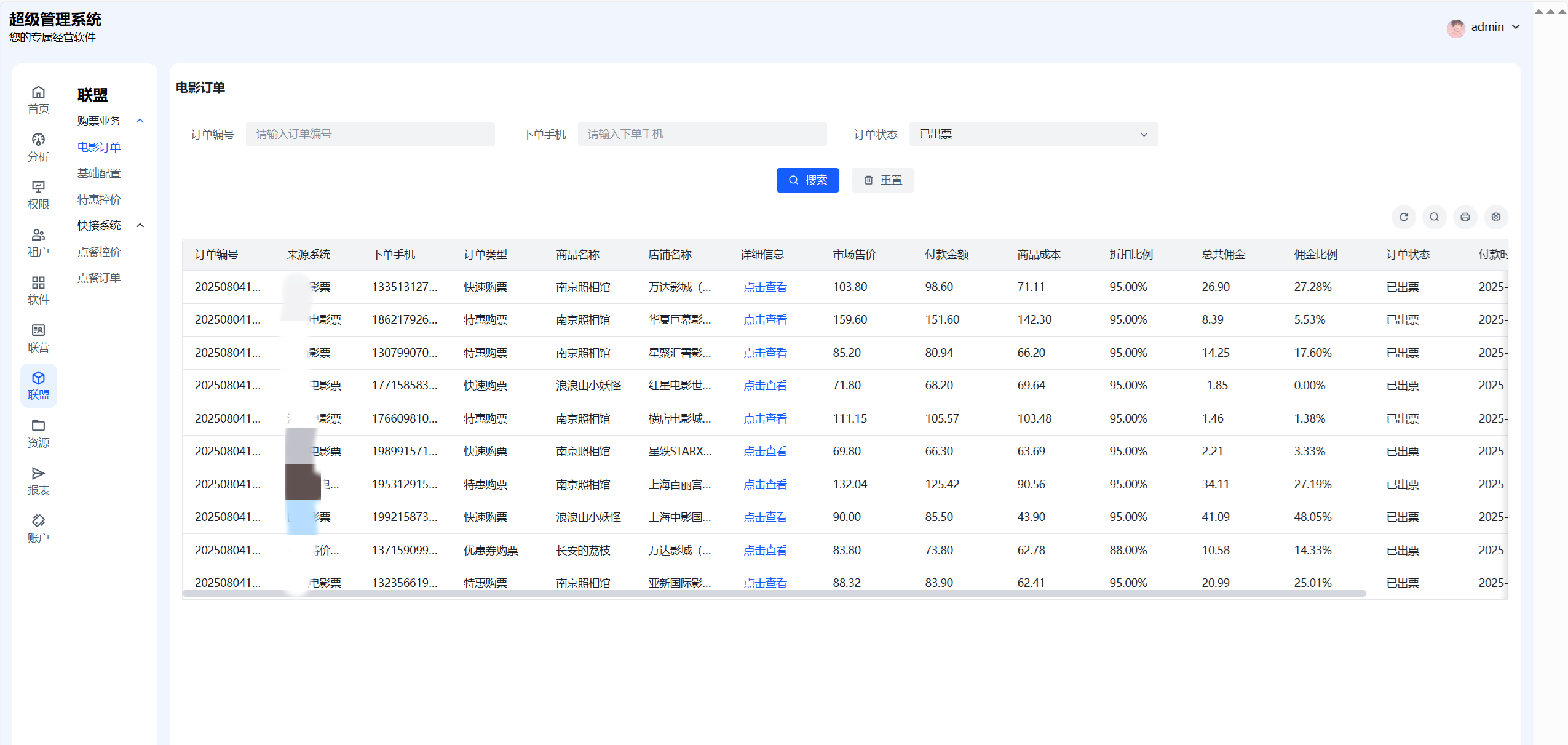Open 点击查看 for the 69.80 order

click(766, 452)
